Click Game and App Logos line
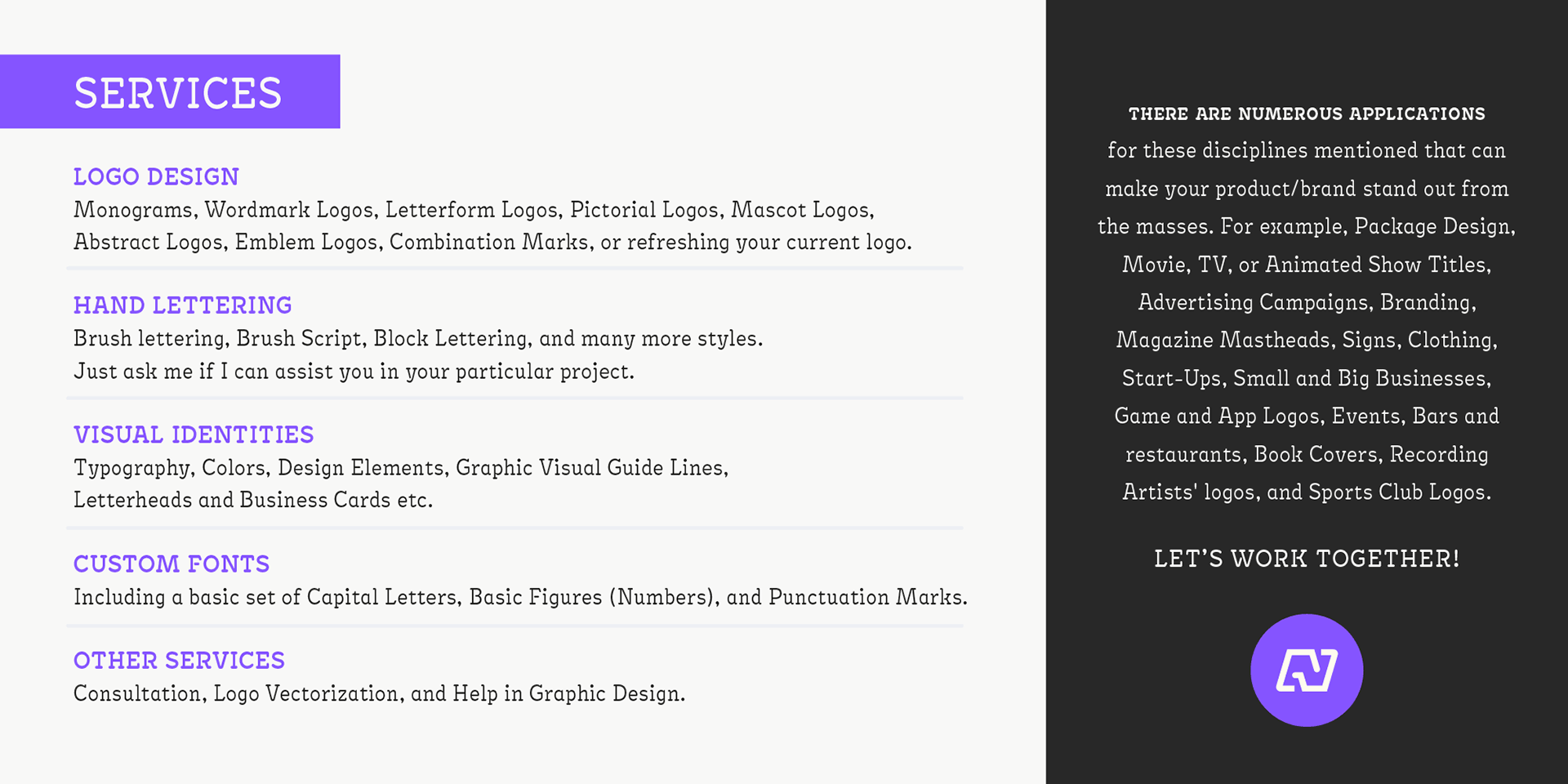 1307,416
